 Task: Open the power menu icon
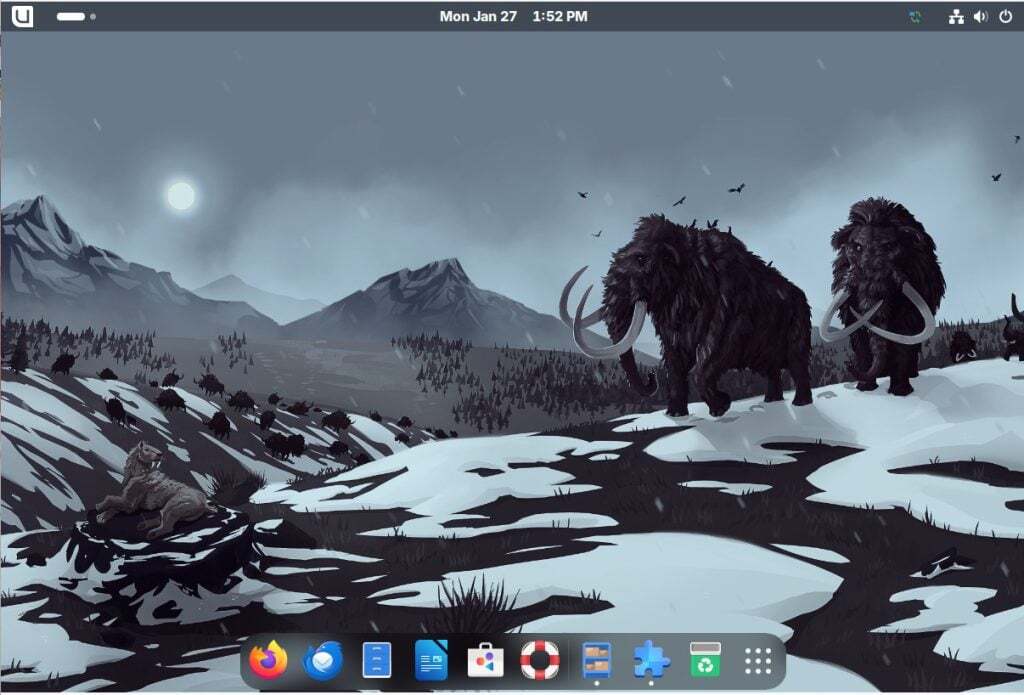point(1006,17)
